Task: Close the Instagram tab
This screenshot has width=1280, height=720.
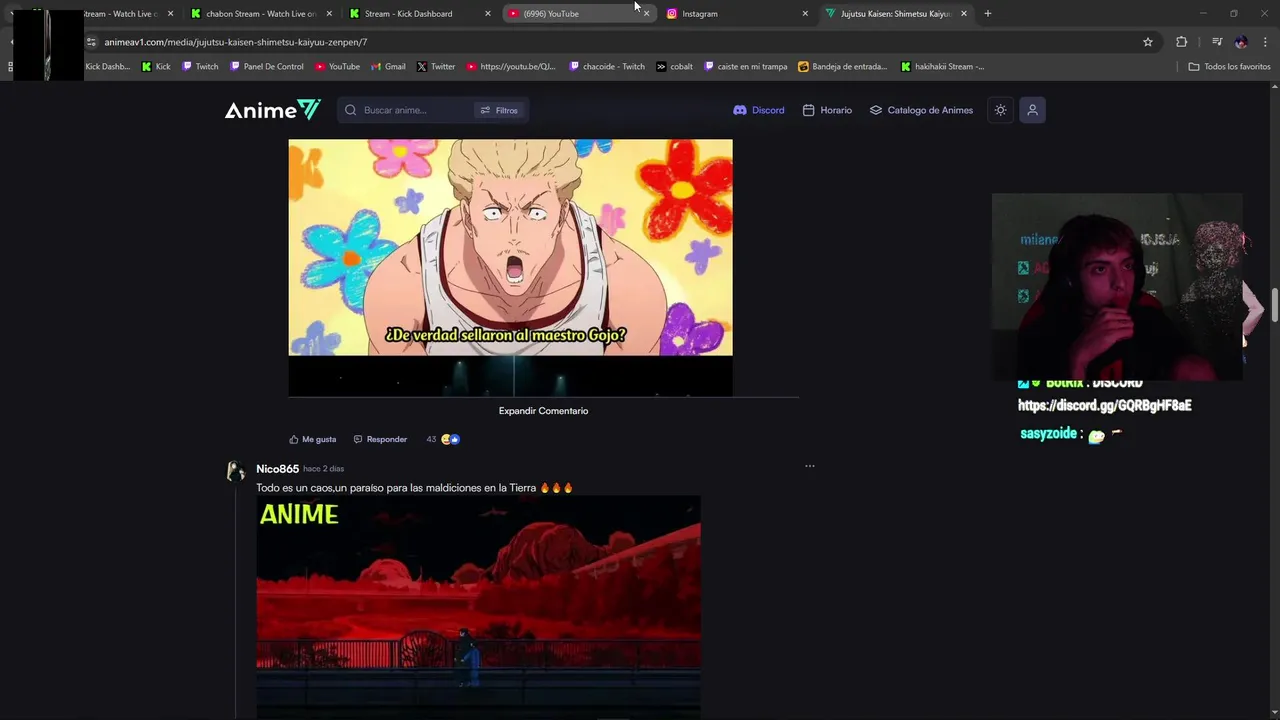Action: pos(805,14)
